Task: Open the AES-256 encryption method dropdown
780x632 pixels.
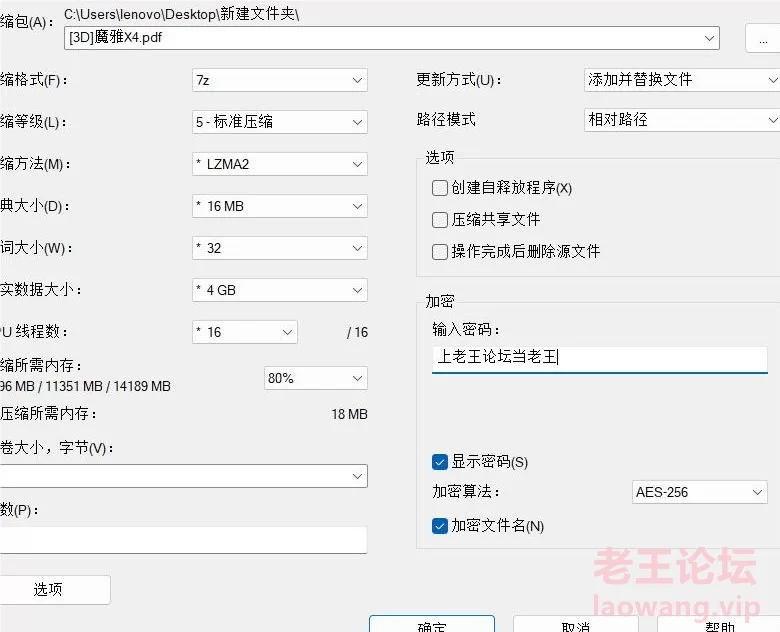Action: 699,492
